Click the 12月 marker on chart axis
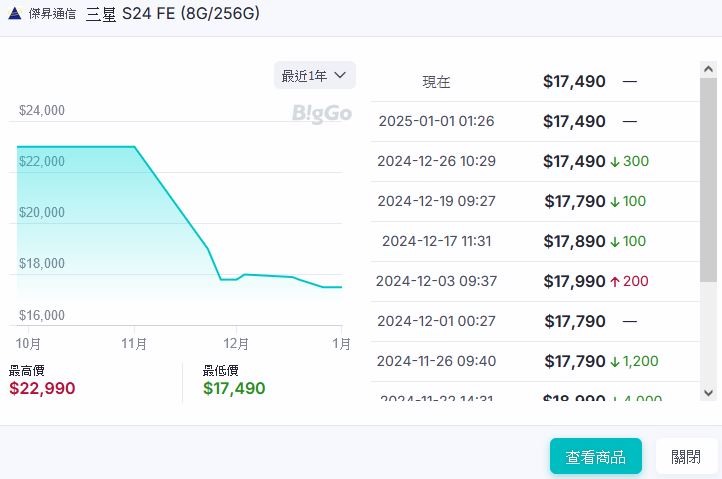This screenshot has height=479, width=722. [x=236, y=344]
